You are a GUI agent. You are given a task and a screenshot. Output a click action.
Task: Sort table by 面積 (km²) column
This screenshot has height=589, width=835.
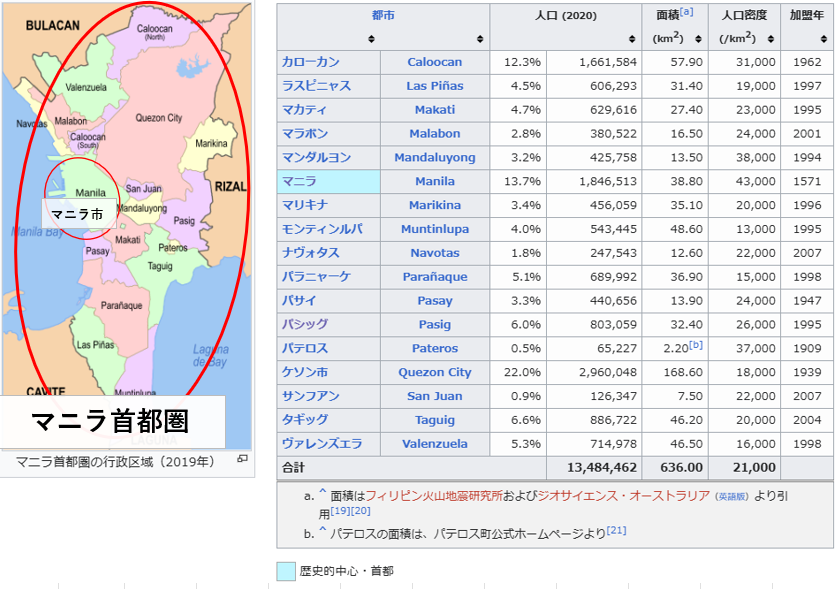[x=698, y=39]
